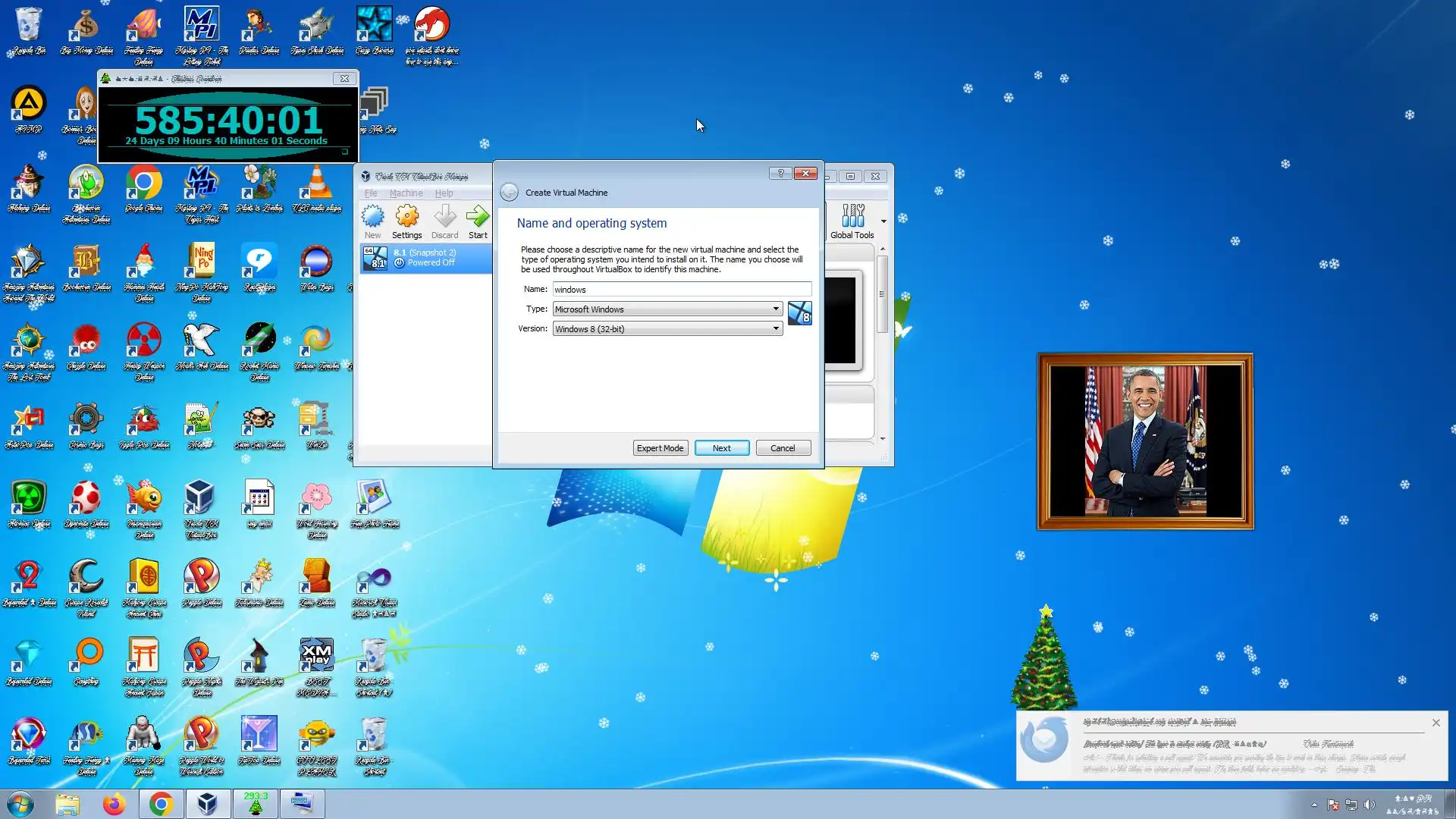Click the Windows 8 OS type icon

pyautogui.click(x=799, y=313)
